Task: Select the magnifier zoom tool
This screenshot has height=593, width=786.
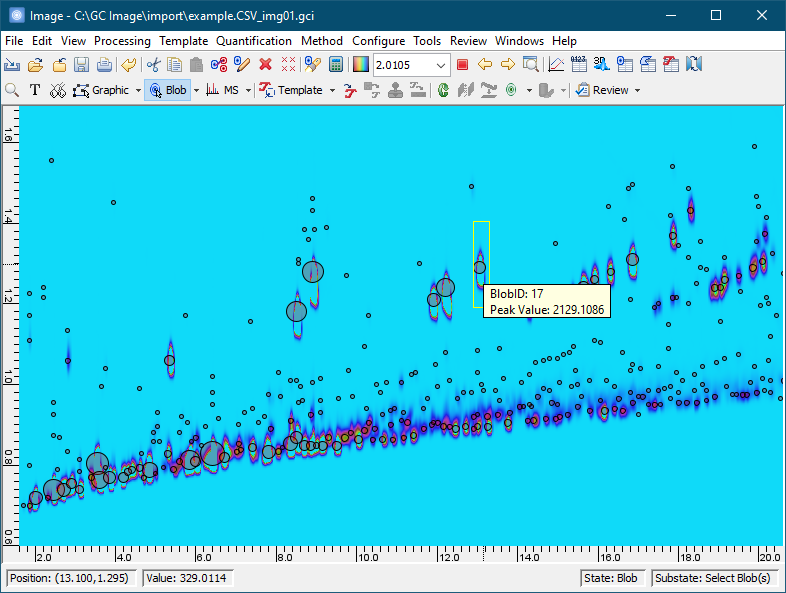Action: tap(13, 90)
